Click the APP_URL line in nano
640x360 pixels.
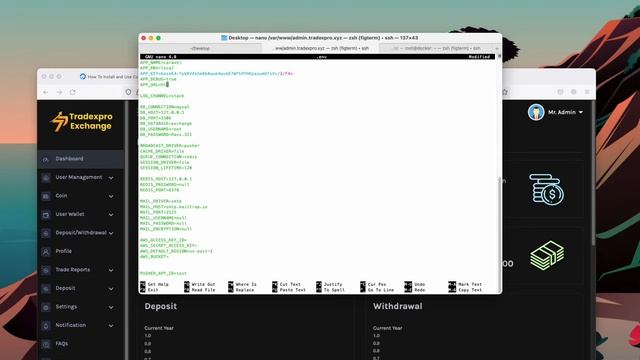[x=154, y=84]
